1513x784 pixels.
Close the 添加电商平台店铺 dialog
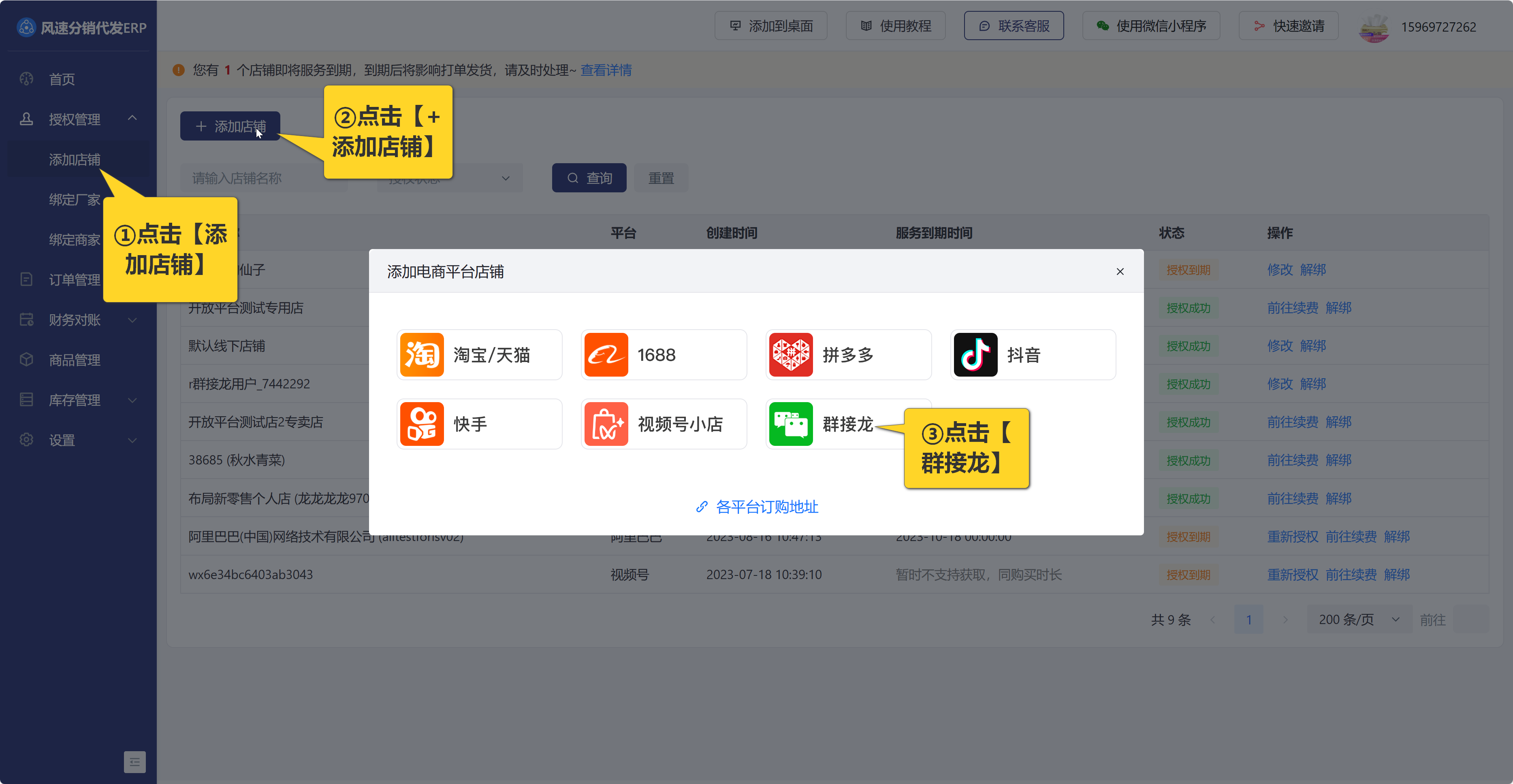click(x=1120, y=271)
